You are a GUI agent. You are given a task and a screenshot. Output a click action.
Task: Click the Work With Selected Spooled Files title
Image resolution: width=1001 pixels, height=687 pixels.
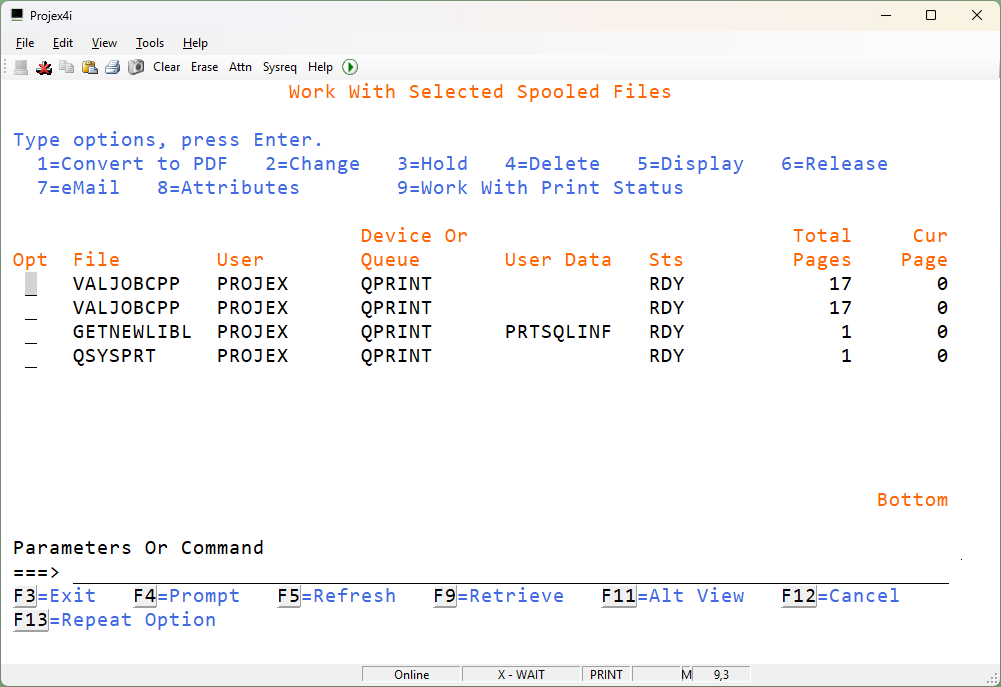click(480, 92)
